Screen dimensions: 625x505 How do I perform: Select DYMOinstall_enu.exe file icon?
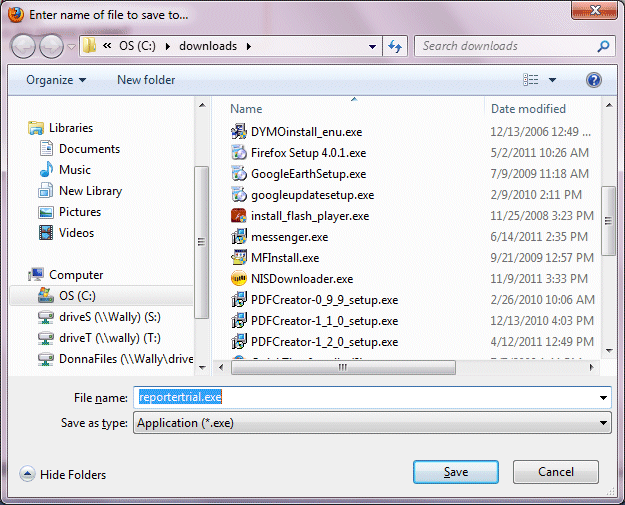[x=239, y=132]
